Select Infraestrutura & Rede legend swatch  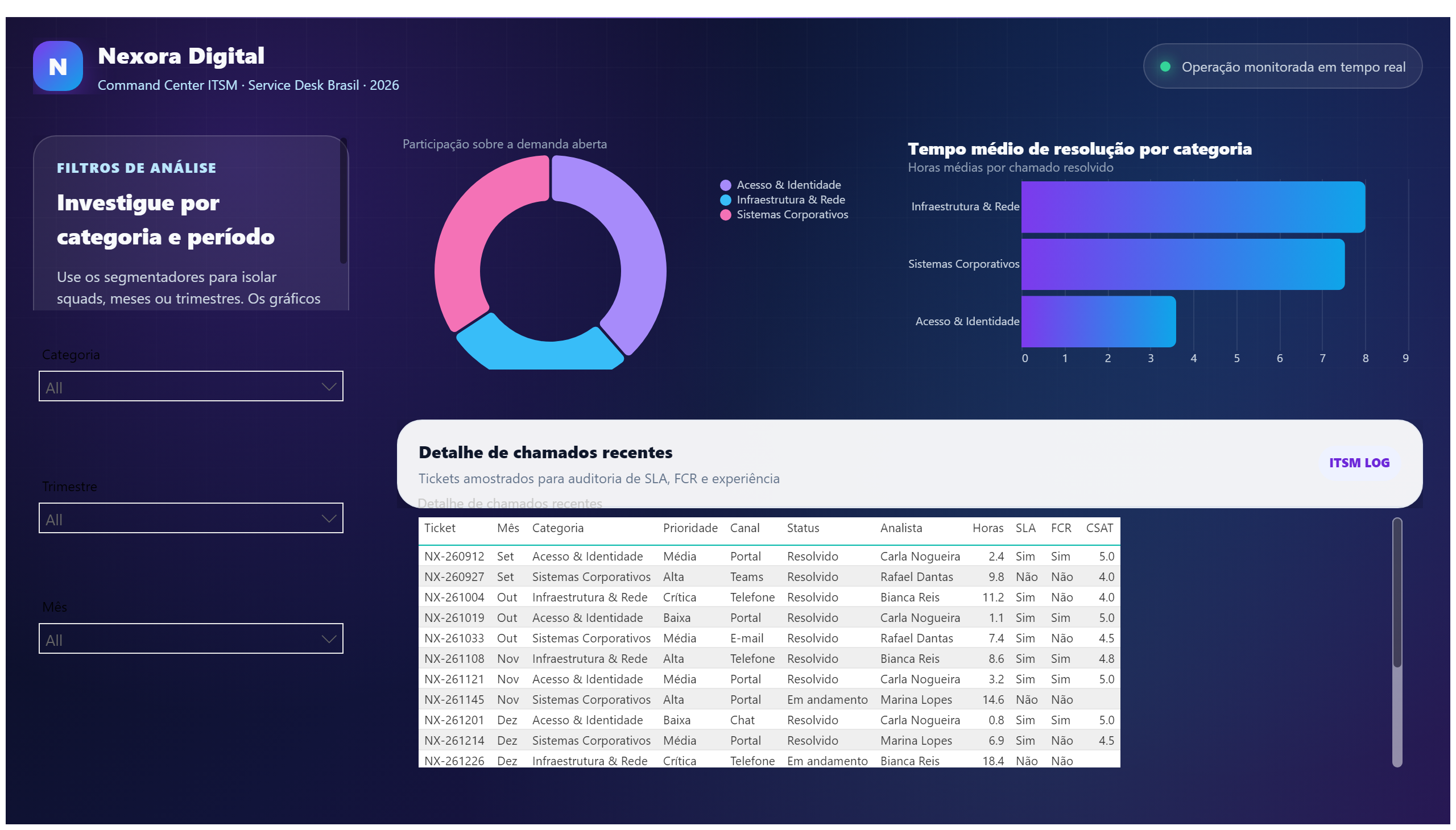point(725,200)
